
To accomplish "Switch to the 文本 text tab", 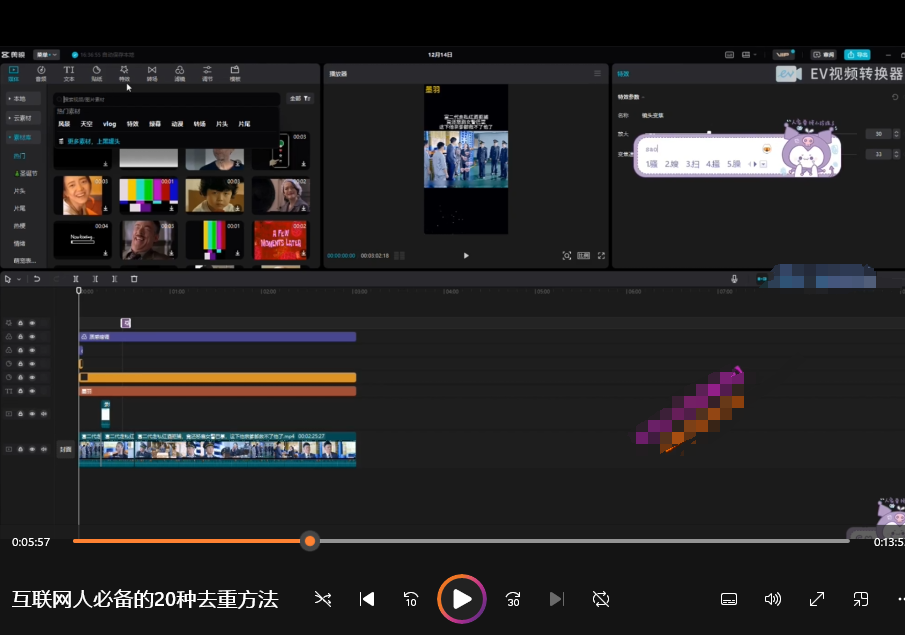I will [x=69, y=73].
